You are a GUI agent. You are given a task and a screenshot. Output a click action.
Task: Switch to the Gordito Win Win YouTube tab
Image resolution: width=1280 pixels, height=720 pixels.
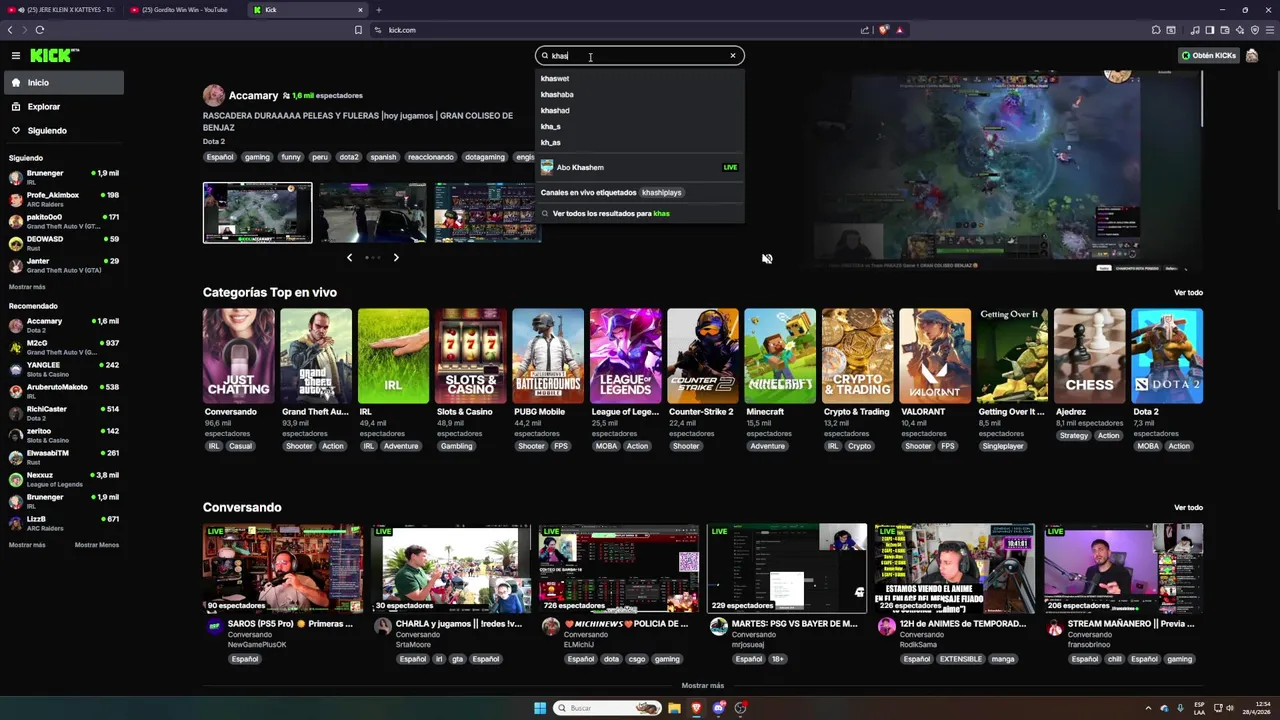185,10
